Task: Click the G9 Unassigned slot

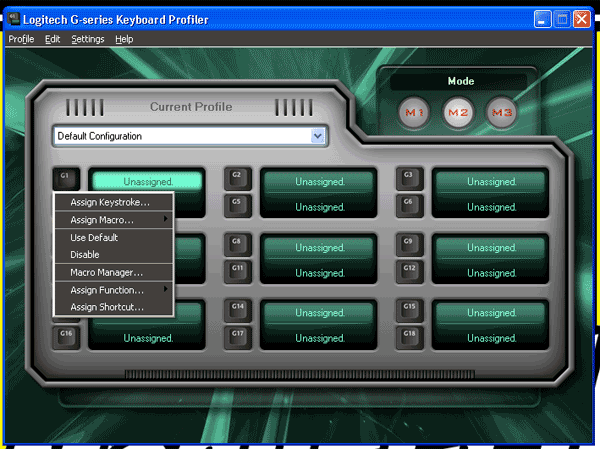Action: click(x=491, y=248)
